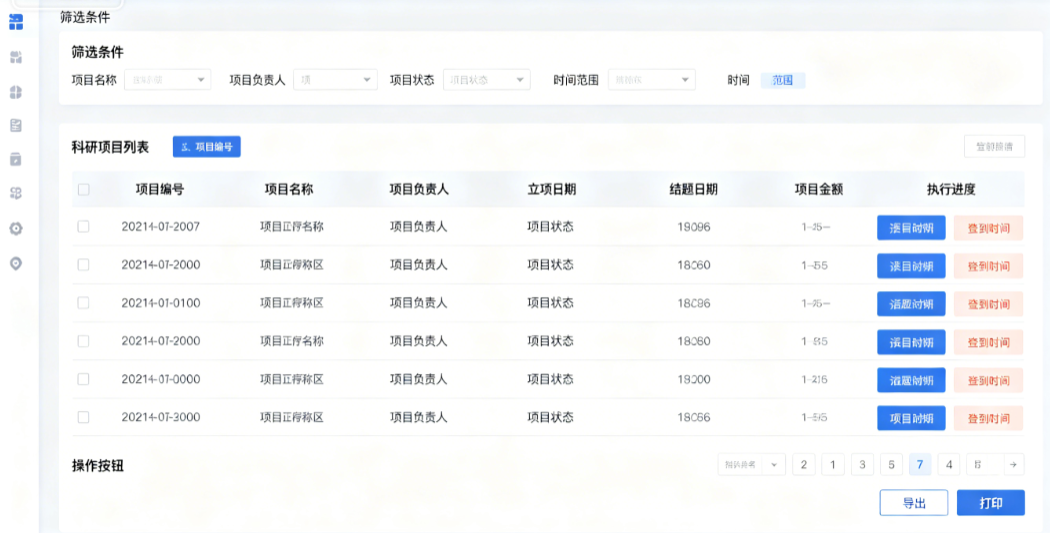Image resolution: width=1050 pixels, height=533 pixels.
Task: Click blue action button in row 2021-07-0000
Action: [911, 380]
